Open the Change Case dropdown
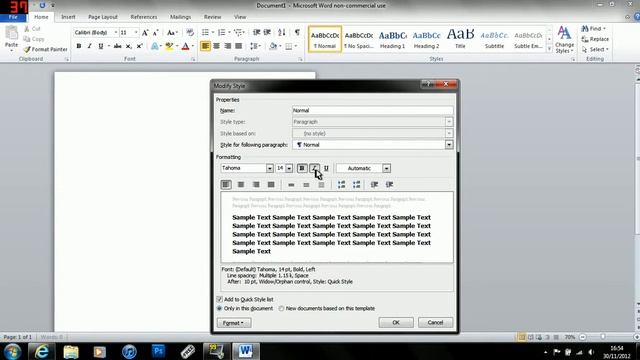Image resolution: width=640 pixels, height=360 pixels. click(172, 33)
